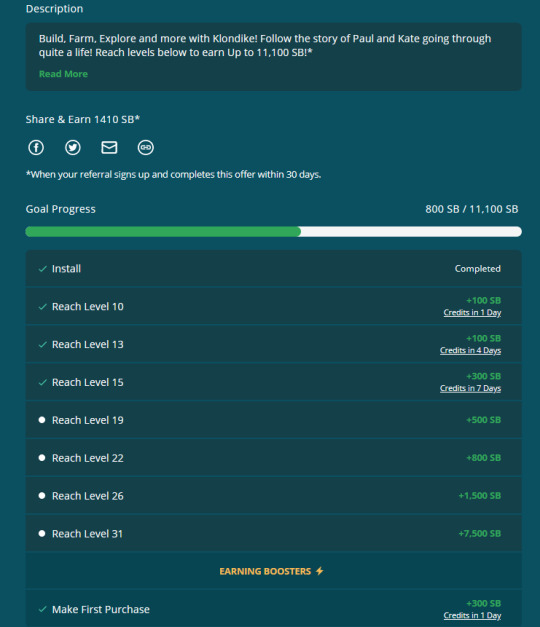The height and width of the screenshot is (627, 540).
Task: Expand description with Read More
Action: pyautogui.click(x=63, y=74)
